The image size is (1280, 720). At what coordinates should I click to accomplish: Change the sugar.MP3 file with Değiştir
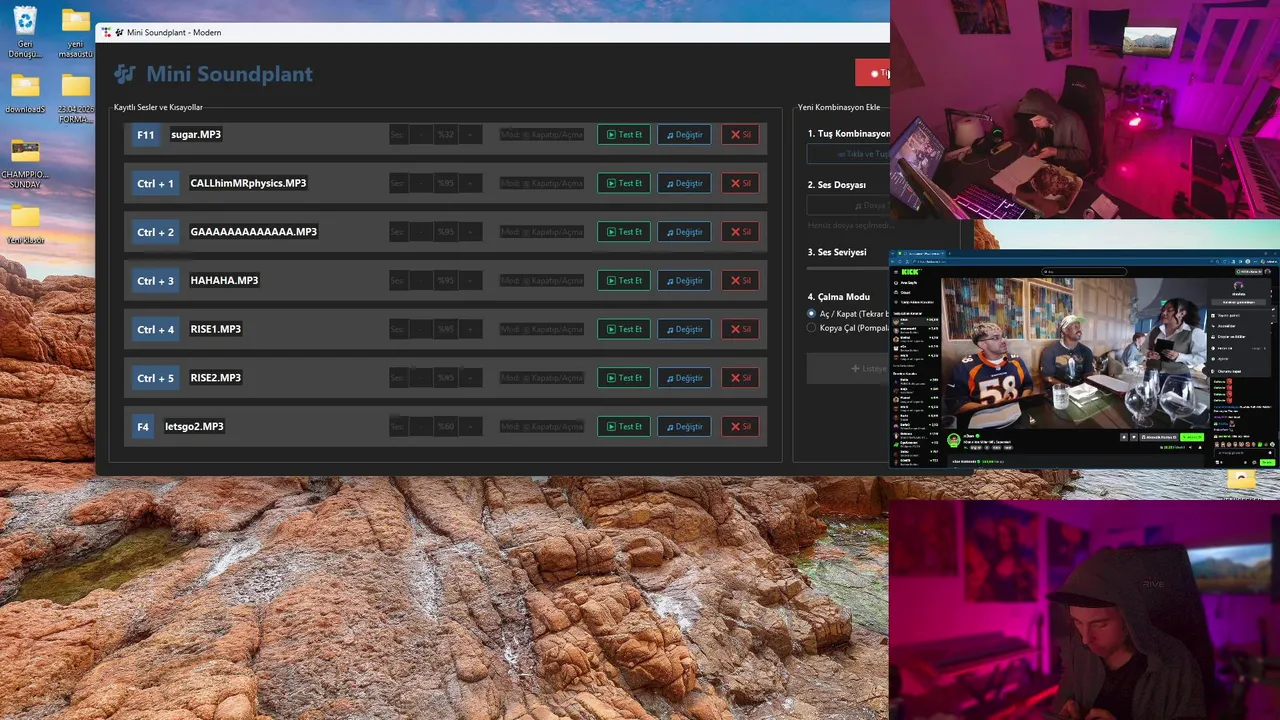pos(684,134)
